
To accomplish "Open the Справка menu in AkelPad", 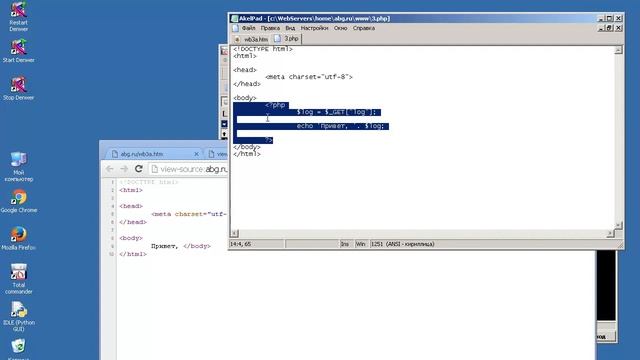I will 364,28.
